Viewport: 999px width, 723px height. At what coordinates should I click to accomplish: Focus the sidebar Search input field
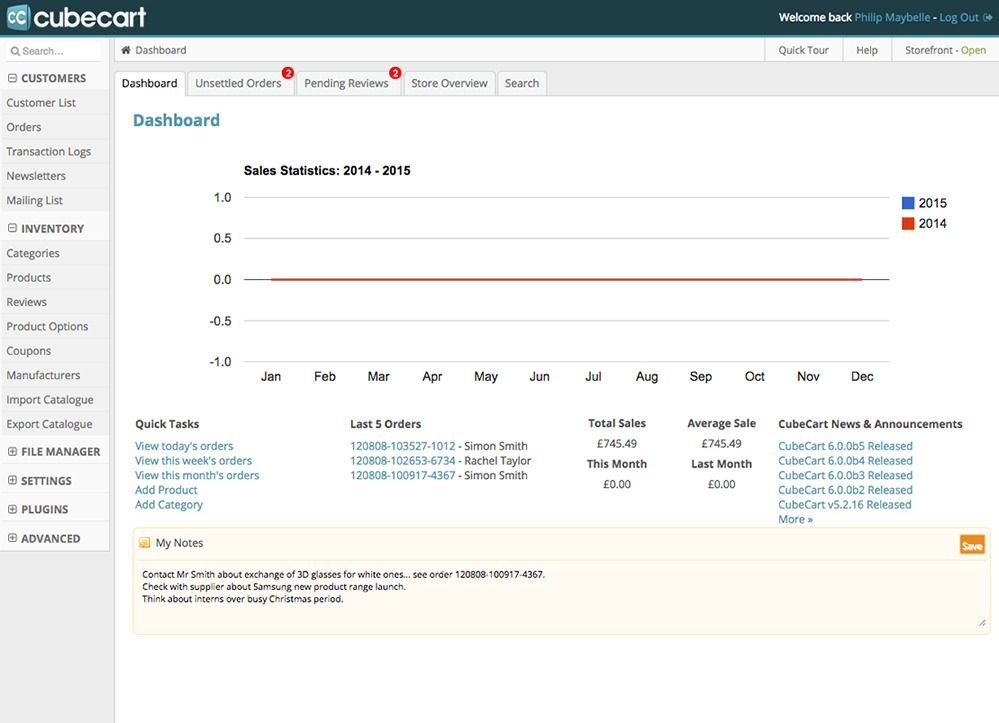(x=60, y=51)
